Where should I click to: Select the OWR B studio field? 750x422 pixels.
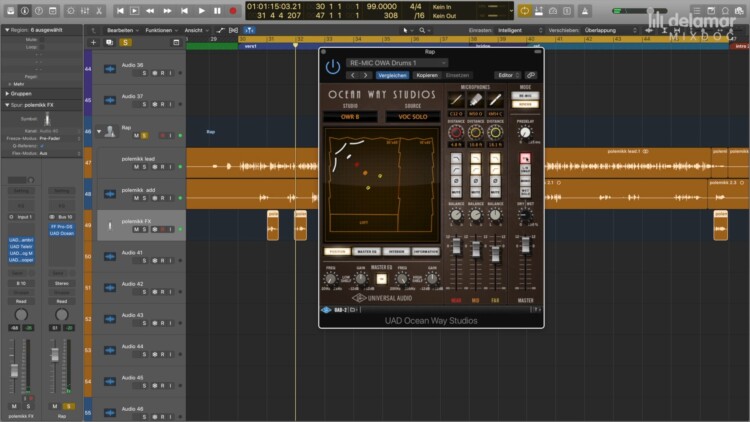[x=350, y=117]
